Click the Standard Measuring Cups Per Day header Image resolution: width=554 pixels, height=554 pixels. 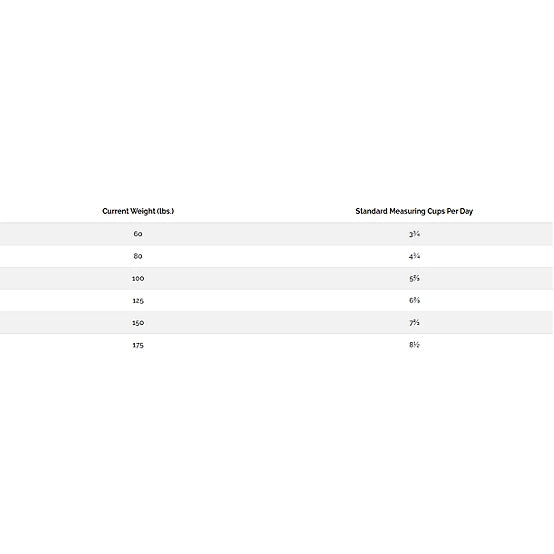[414, 211]
